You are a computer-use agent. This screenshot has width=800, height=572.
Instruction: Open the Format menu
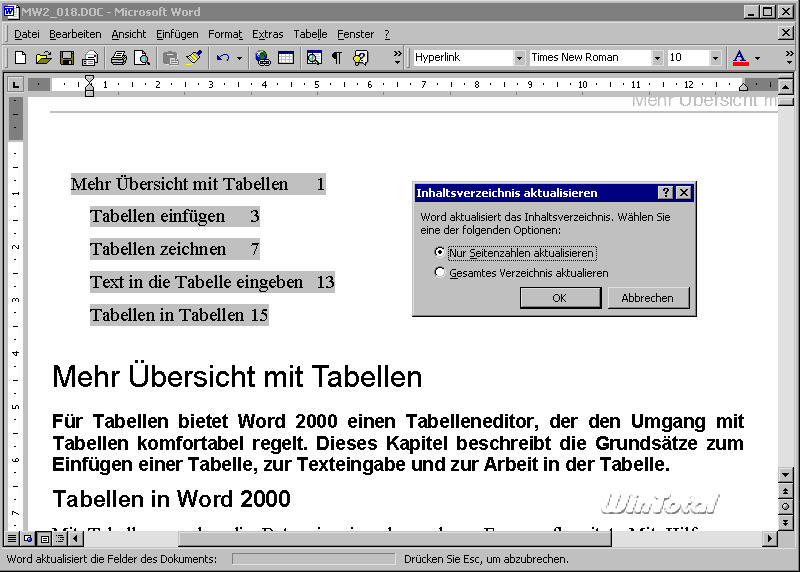click(x=225, y=34)
